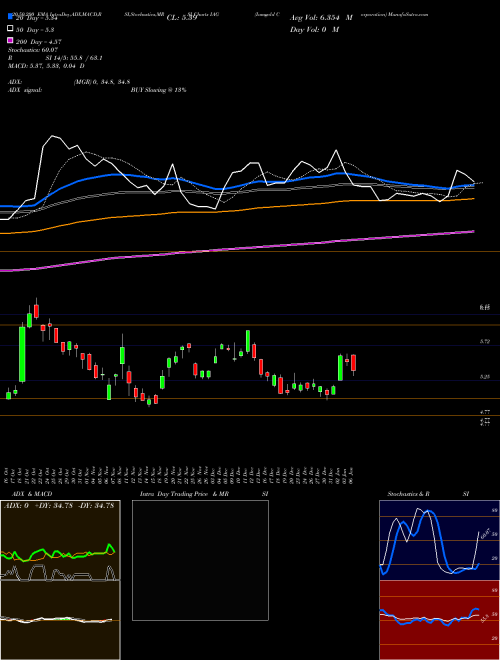This screenshot has width=500, height=660.
Task: Click the 'Stochastics & RSI' panel title
Action: pos(428,494)
